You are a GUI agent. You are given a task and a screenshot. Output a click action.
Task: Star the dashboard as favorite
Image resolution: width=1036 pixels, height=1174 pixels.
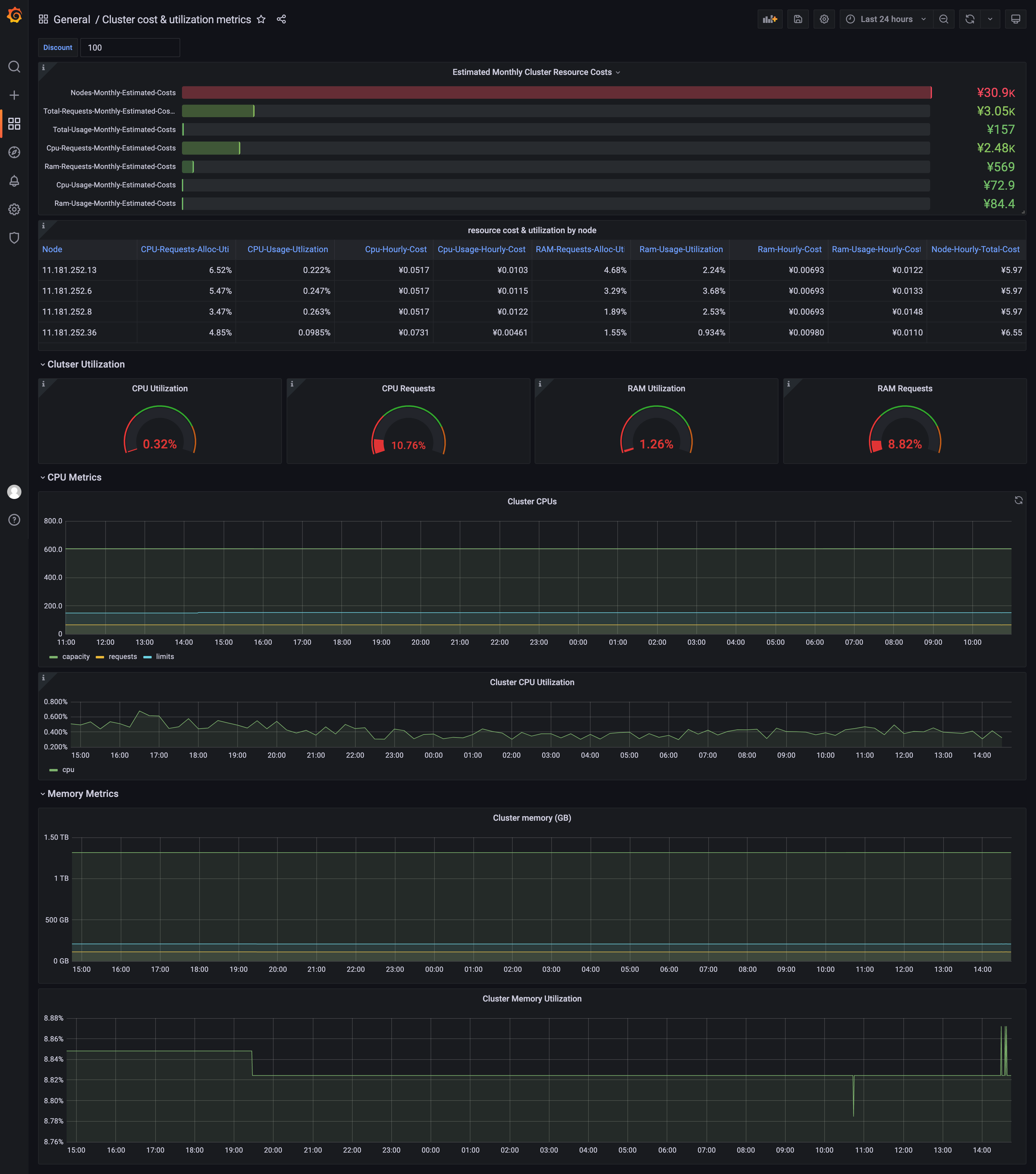click(x=261, y=19)
